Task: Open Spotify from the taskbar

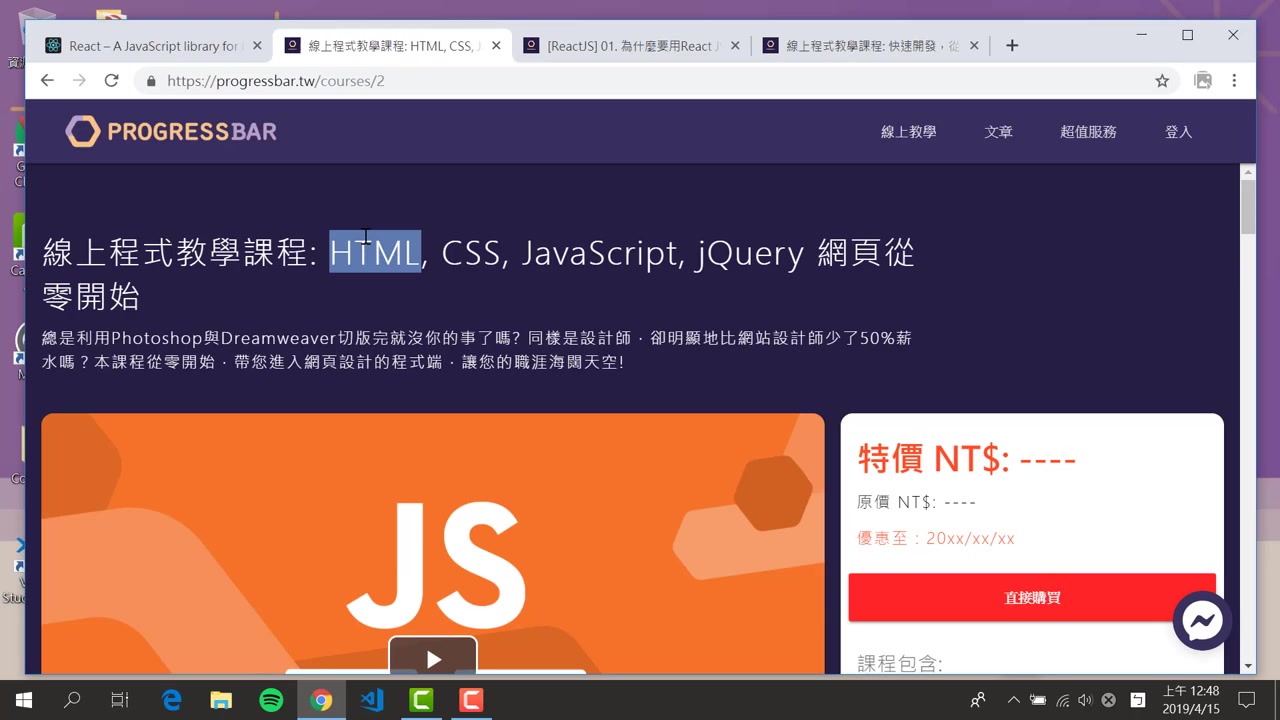Action: click(271, 700)
